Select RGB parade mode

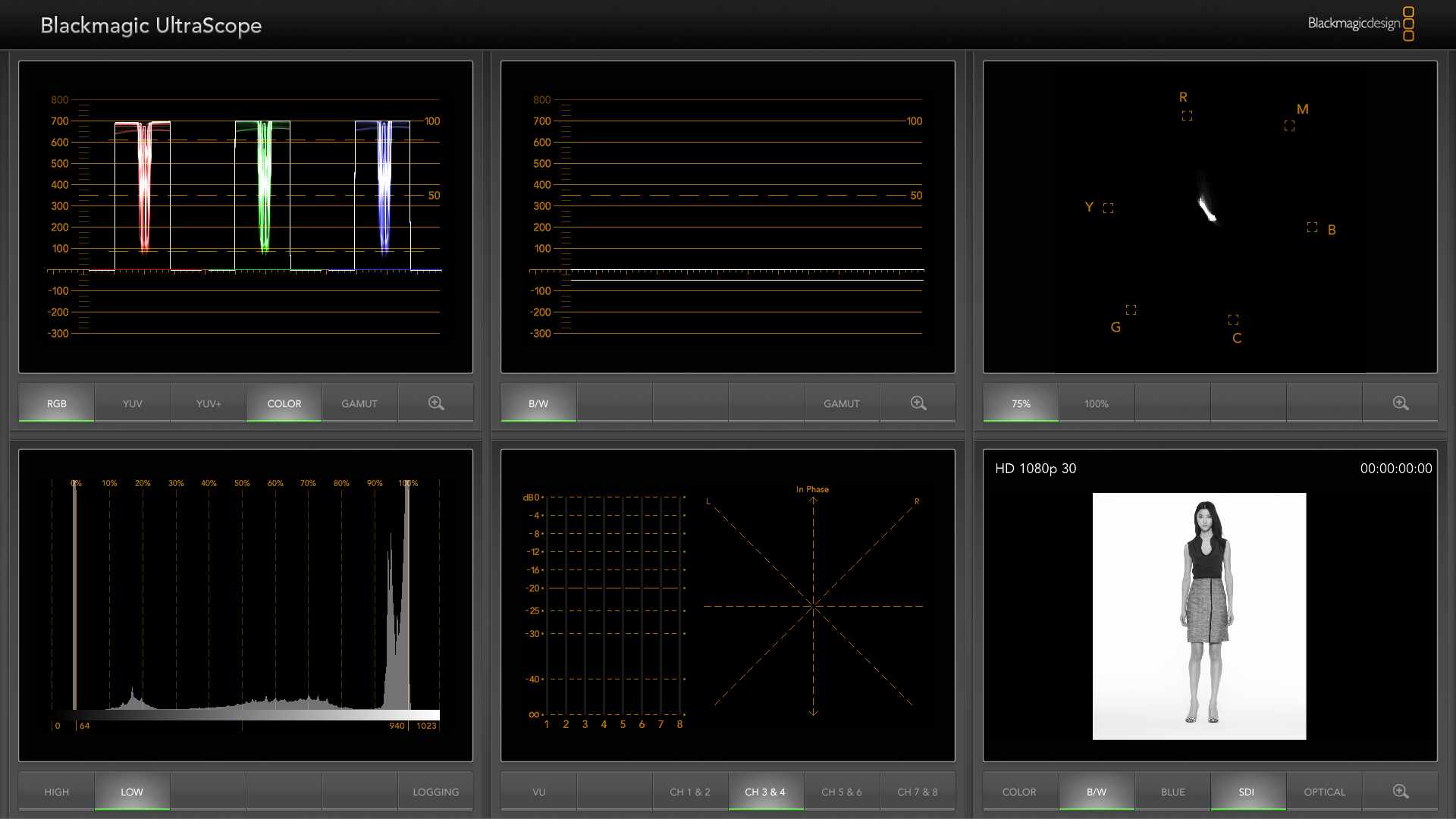coord(57,403)
